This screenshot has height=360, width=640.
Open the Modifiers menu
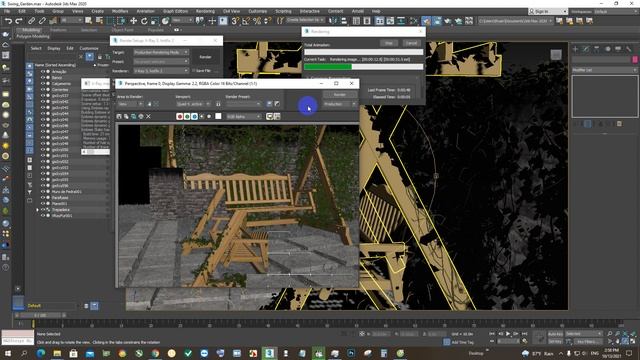click(x=120, y=11)
